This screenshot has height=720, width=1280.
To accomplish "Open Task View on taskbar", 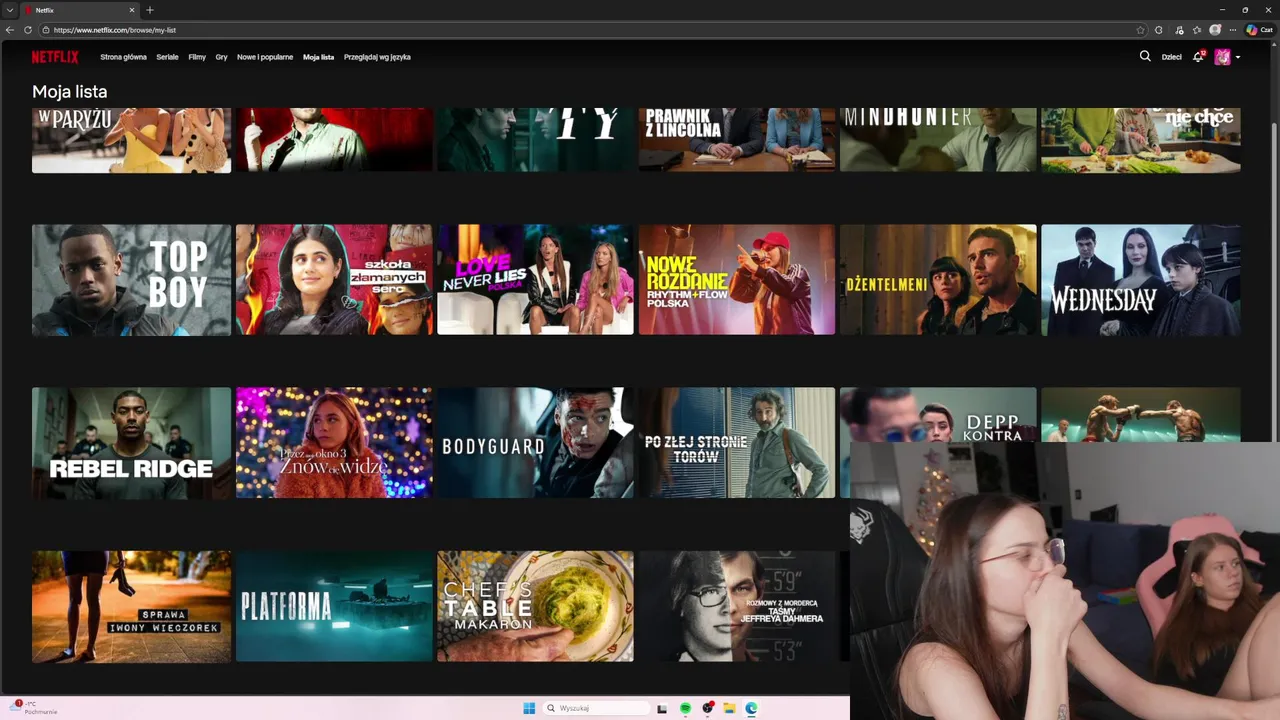I will pyautogui.click(x=662, y=708).
